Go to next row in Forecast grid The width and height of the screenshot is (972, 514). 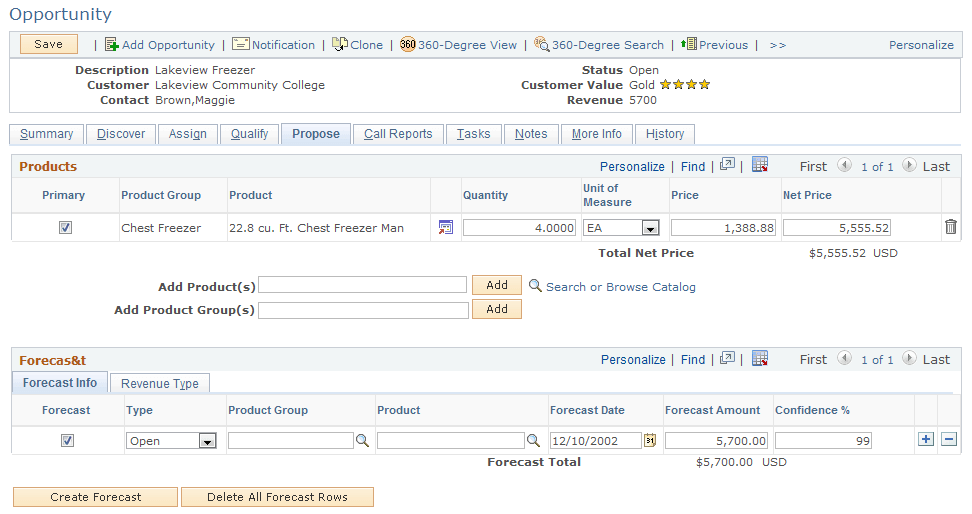pyautogui.click(x=909, y=358)
